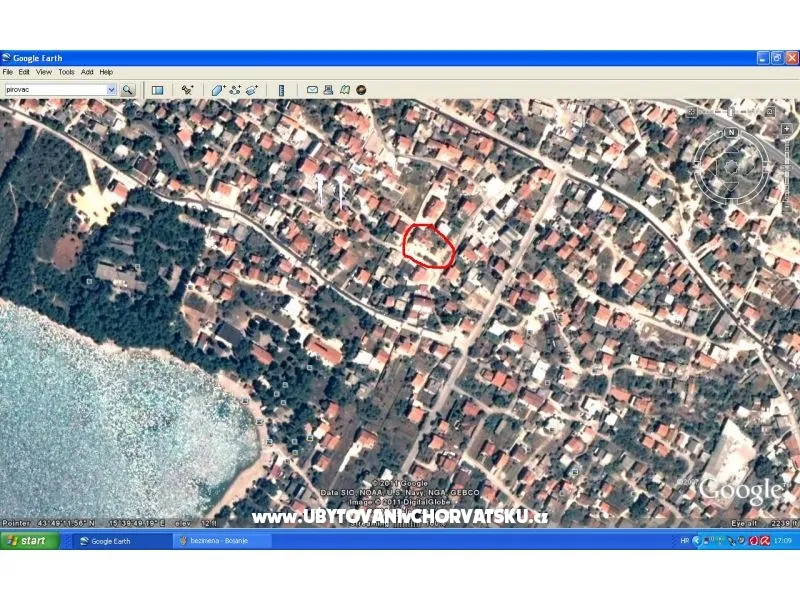Click the zoom in plus button
Viewport: 800px width, 600px height.
[786, 130]
